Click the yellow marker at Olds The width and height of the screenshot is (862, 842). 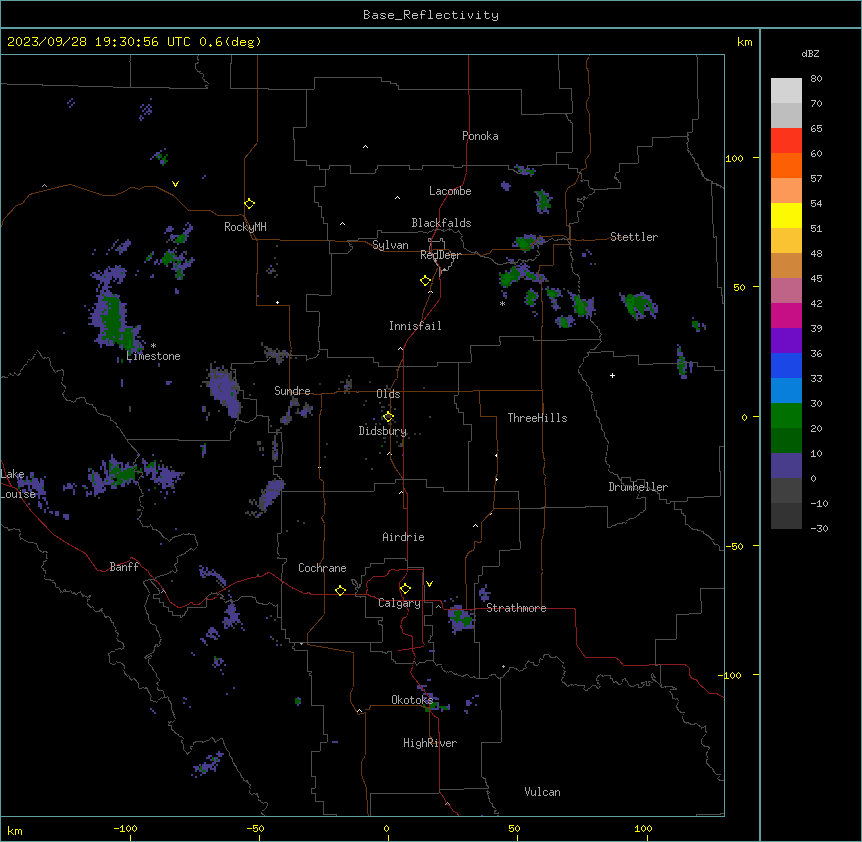388,417
